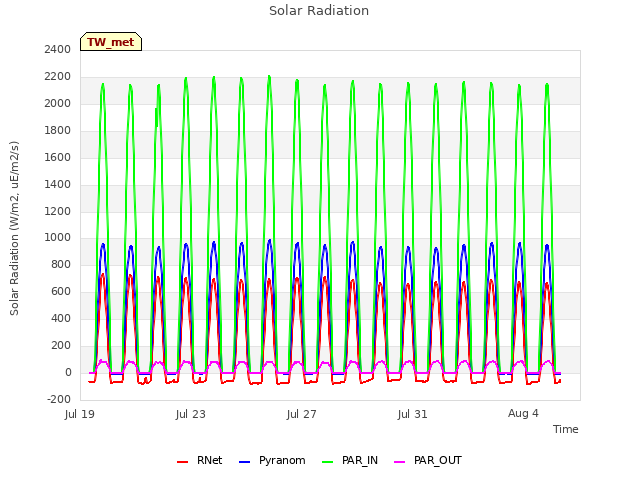Click the Jul 27 x-axis tick label
640x480 pixels.
pyautogui.click(x=302, y=414)
